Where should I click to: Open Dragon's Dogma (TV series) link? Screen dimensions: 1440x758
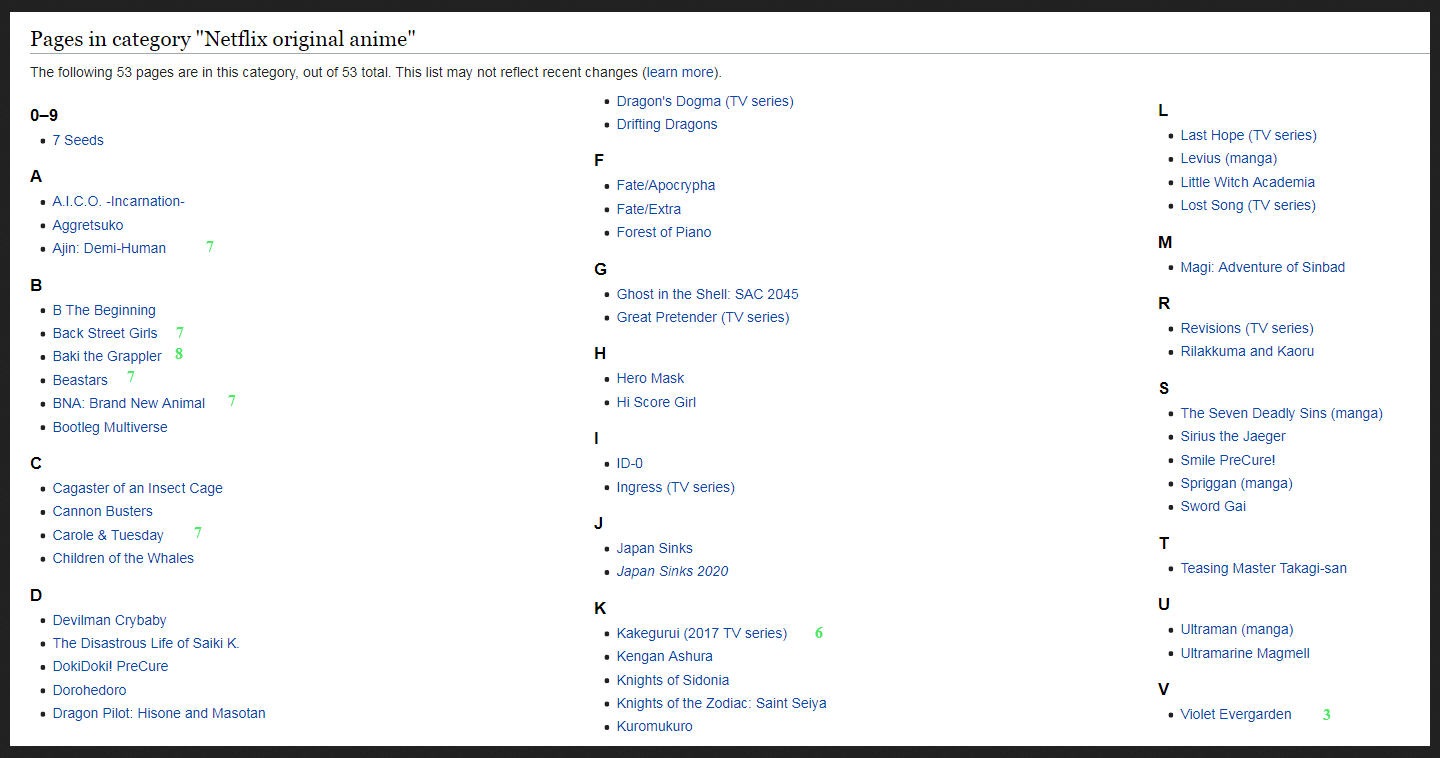705,101
